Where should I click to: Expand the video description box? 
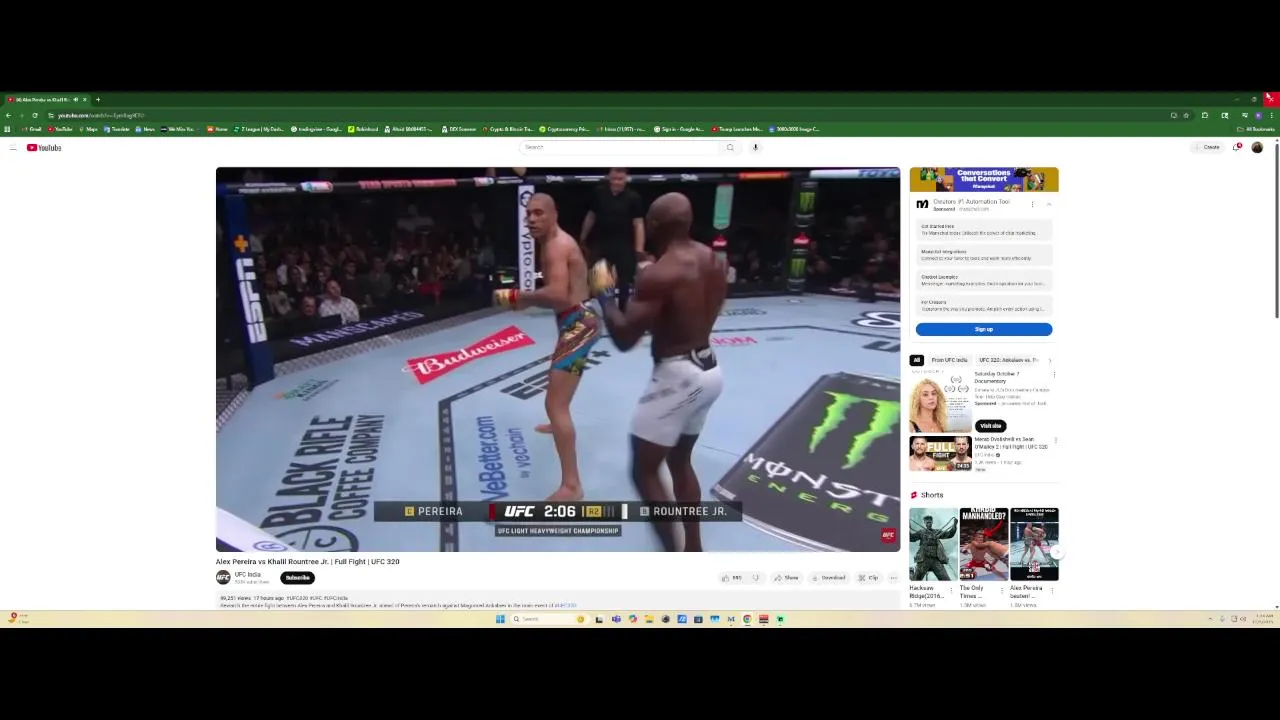558,601
